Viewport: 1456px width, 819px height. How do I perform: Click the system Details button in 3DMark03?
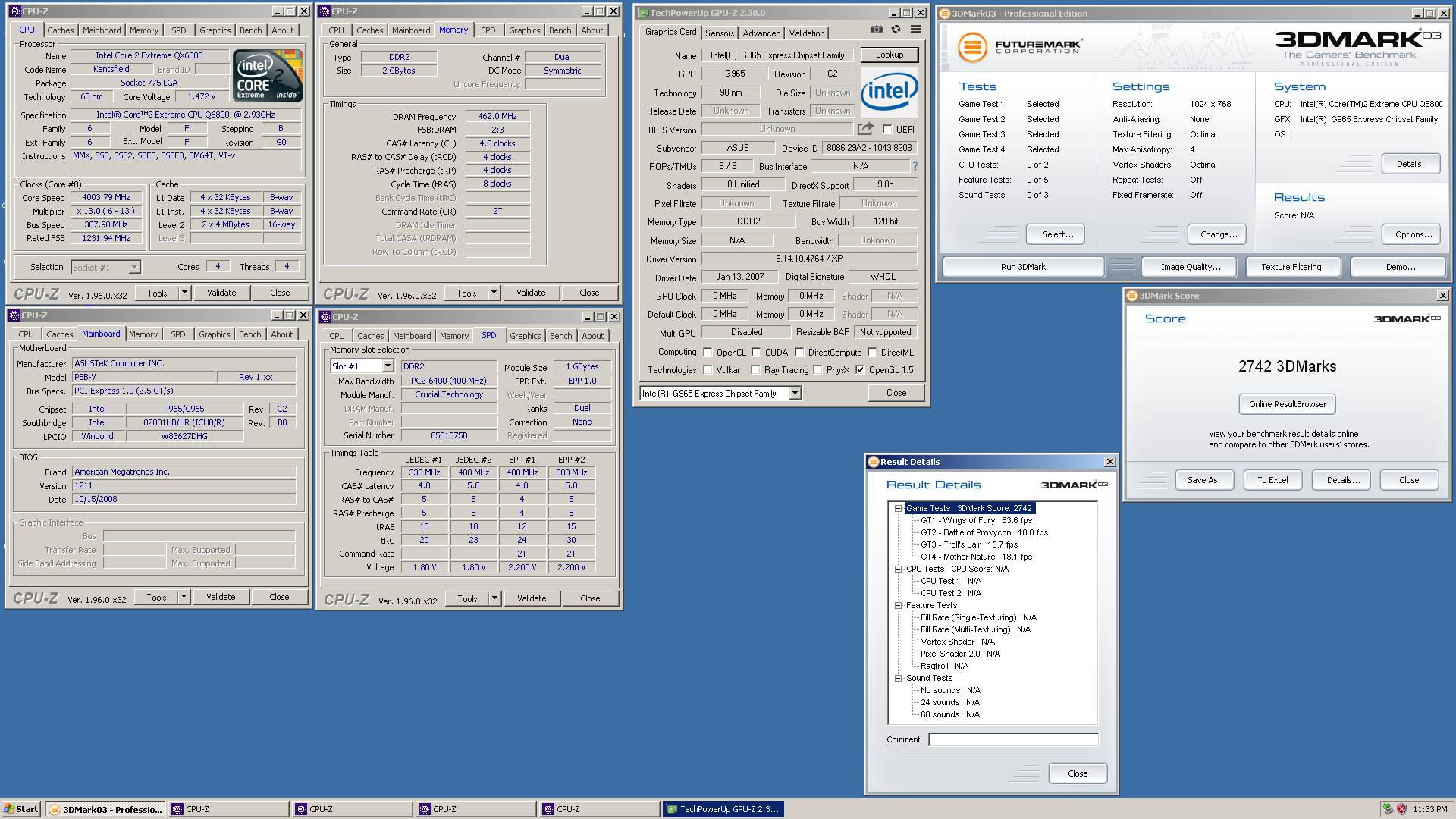click(x=1412, y=164)
